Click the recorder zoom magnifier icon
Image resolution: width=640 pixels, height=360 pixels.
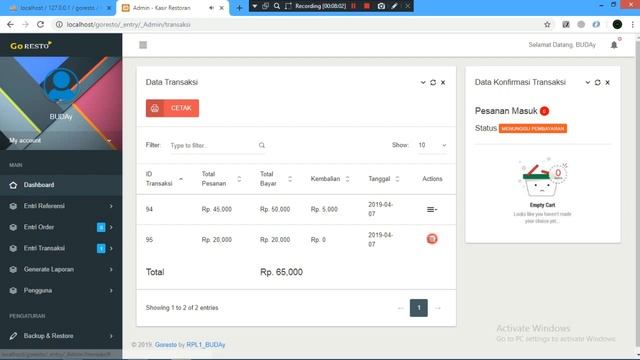pyautogui.click(x=277, y=6)
